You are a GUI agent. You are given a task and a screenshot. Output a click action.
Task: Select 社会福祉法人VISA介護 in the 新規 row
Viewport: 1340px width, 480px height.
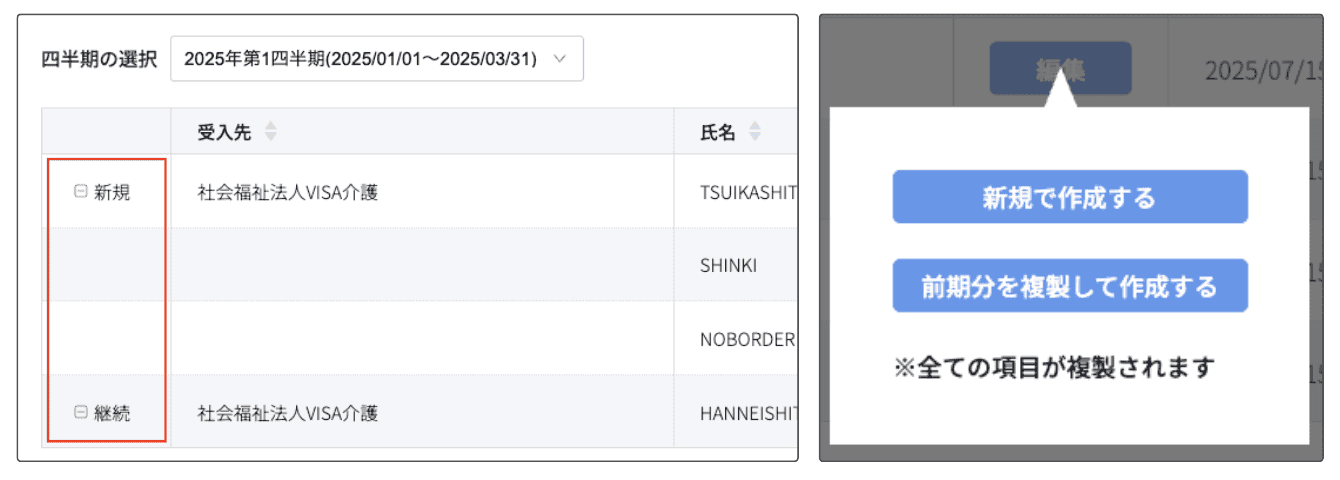pos(288,192)
